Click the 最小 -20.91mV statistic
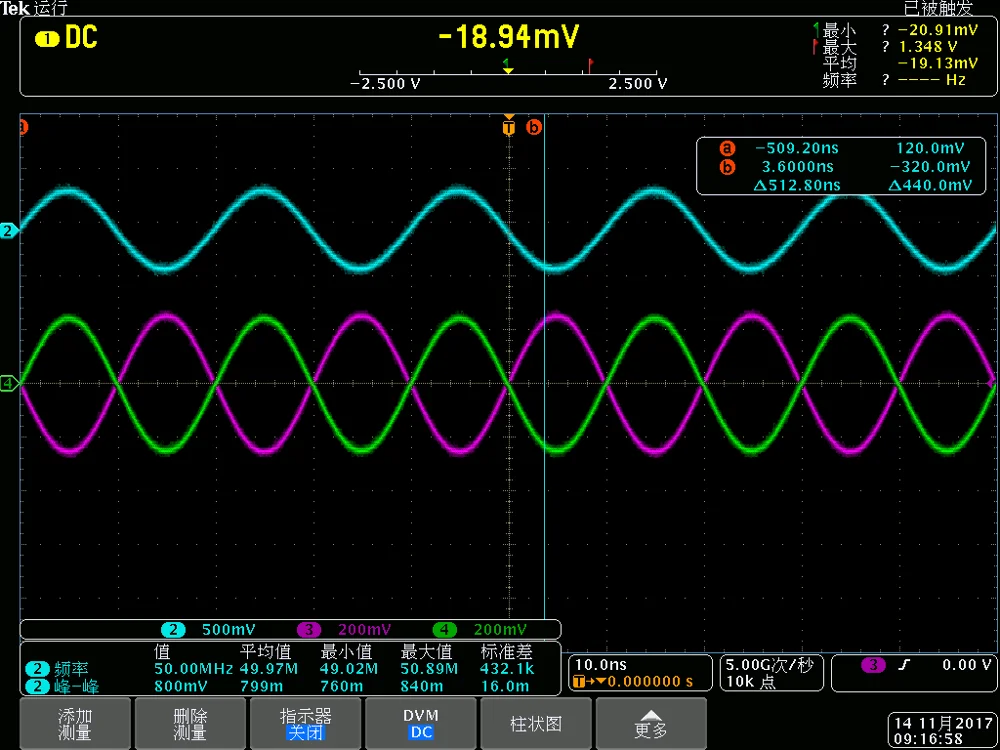Screen dimensions: 1000x750 [x=899, y=30]
